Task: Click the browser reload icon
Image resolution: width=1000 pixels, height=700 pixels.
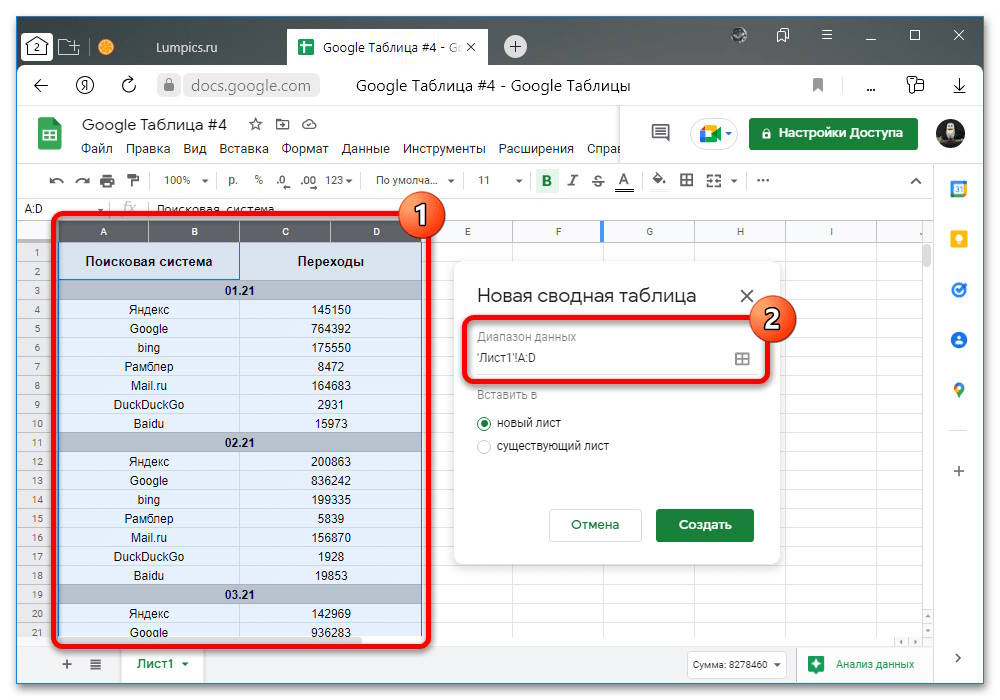Action: [x=129, y=85]
